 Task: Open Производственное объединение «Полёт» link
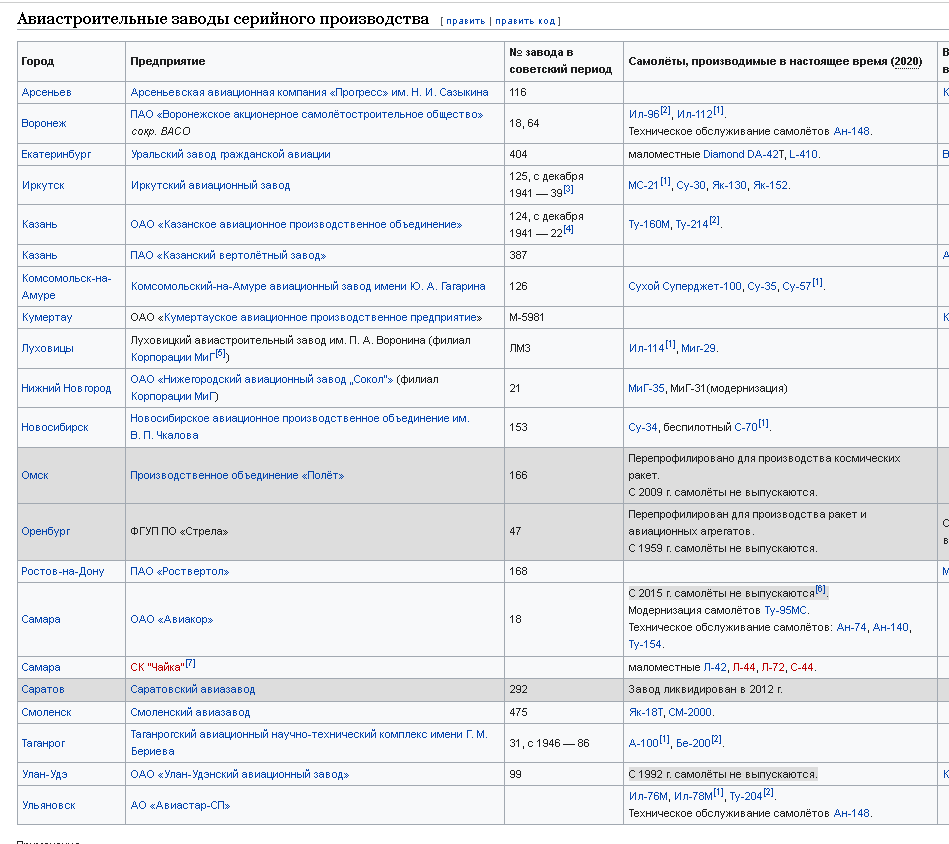click(237, 476)
